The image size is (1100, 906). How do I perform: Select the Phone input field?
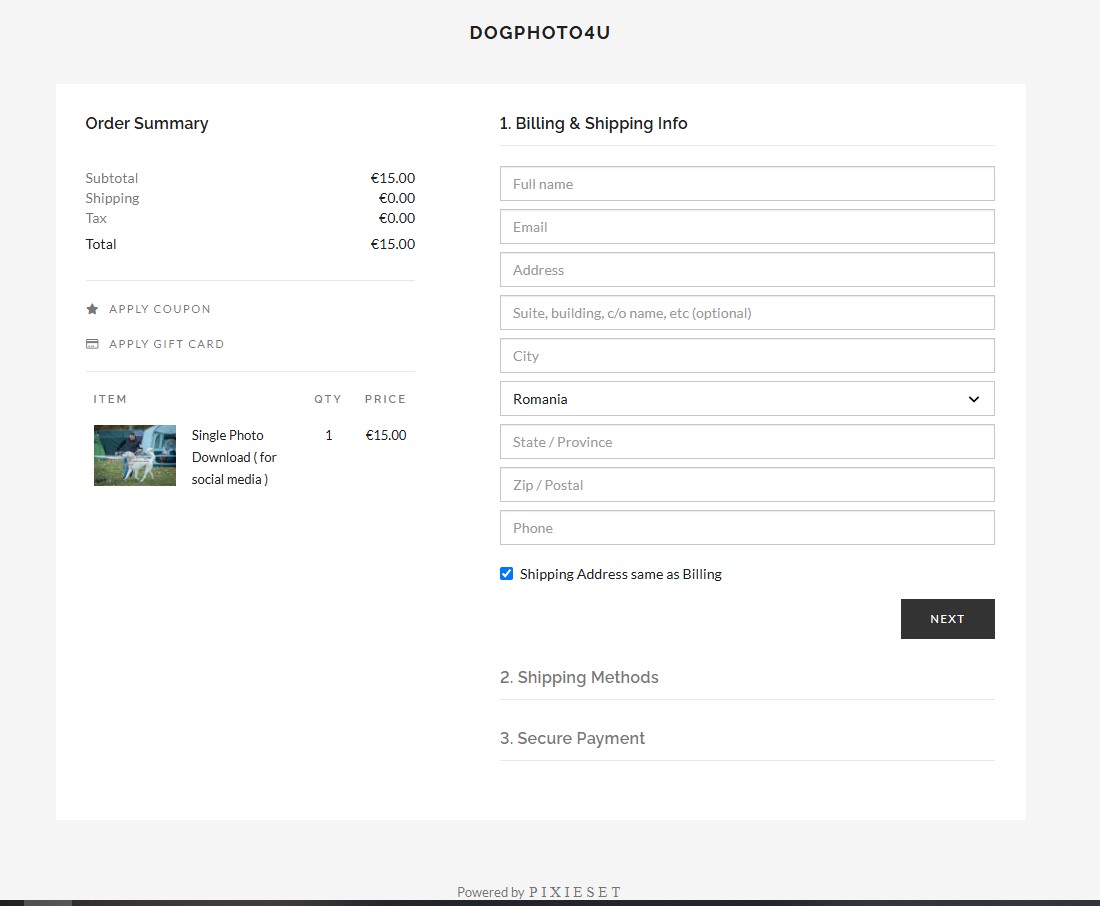tap(747, 528)
